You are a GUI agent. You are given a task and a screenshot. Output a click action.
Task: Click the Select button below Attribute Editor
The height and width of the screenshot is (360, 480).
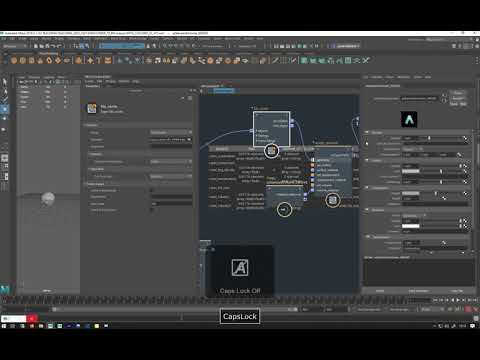[x=380, y=291]
